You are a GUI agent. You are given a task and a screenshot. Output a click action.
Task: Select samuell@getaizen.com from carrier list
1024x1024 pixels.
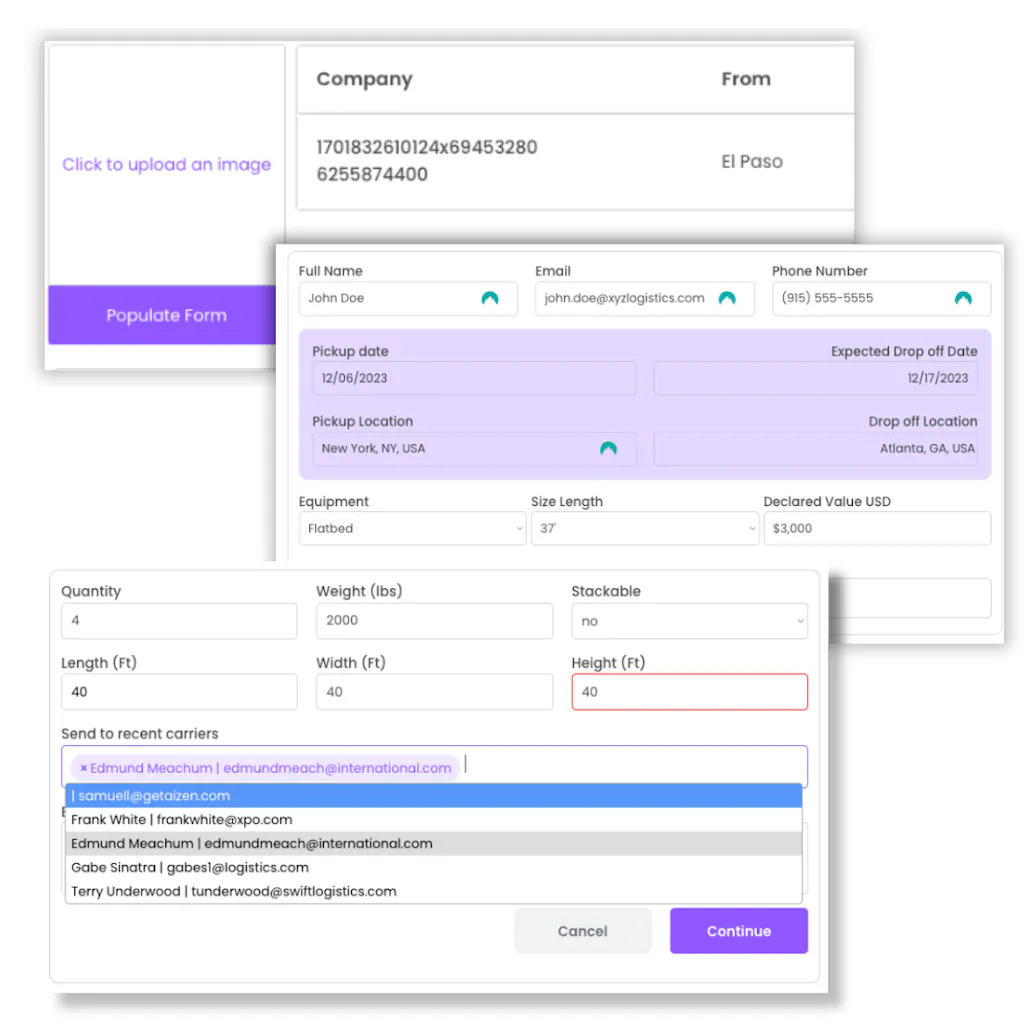tap(433, 796)
